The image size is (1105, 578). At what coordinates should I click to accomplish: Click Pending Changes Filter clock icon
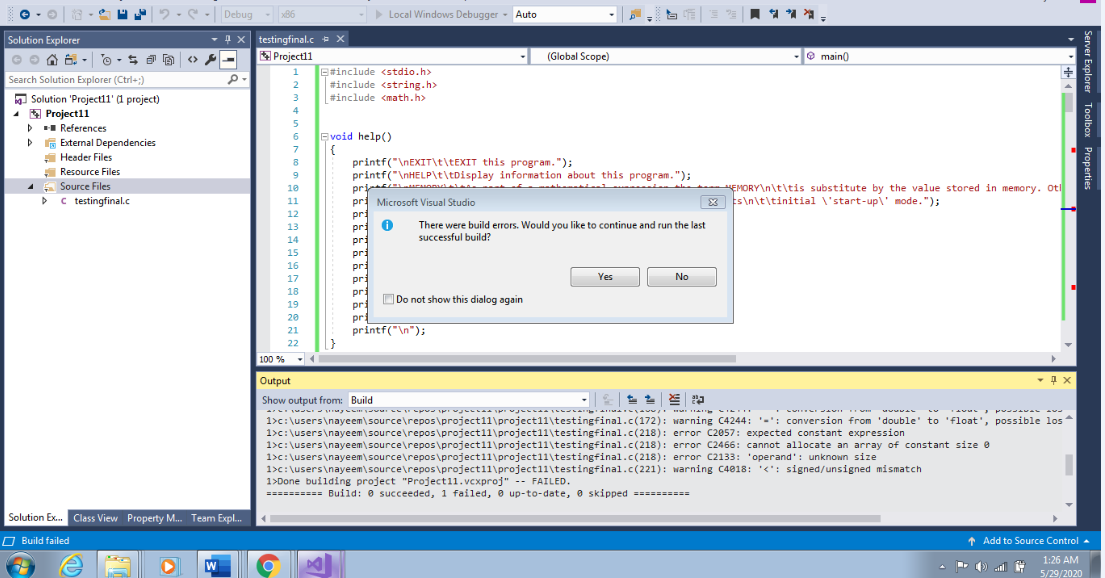(x=106, y=60)
